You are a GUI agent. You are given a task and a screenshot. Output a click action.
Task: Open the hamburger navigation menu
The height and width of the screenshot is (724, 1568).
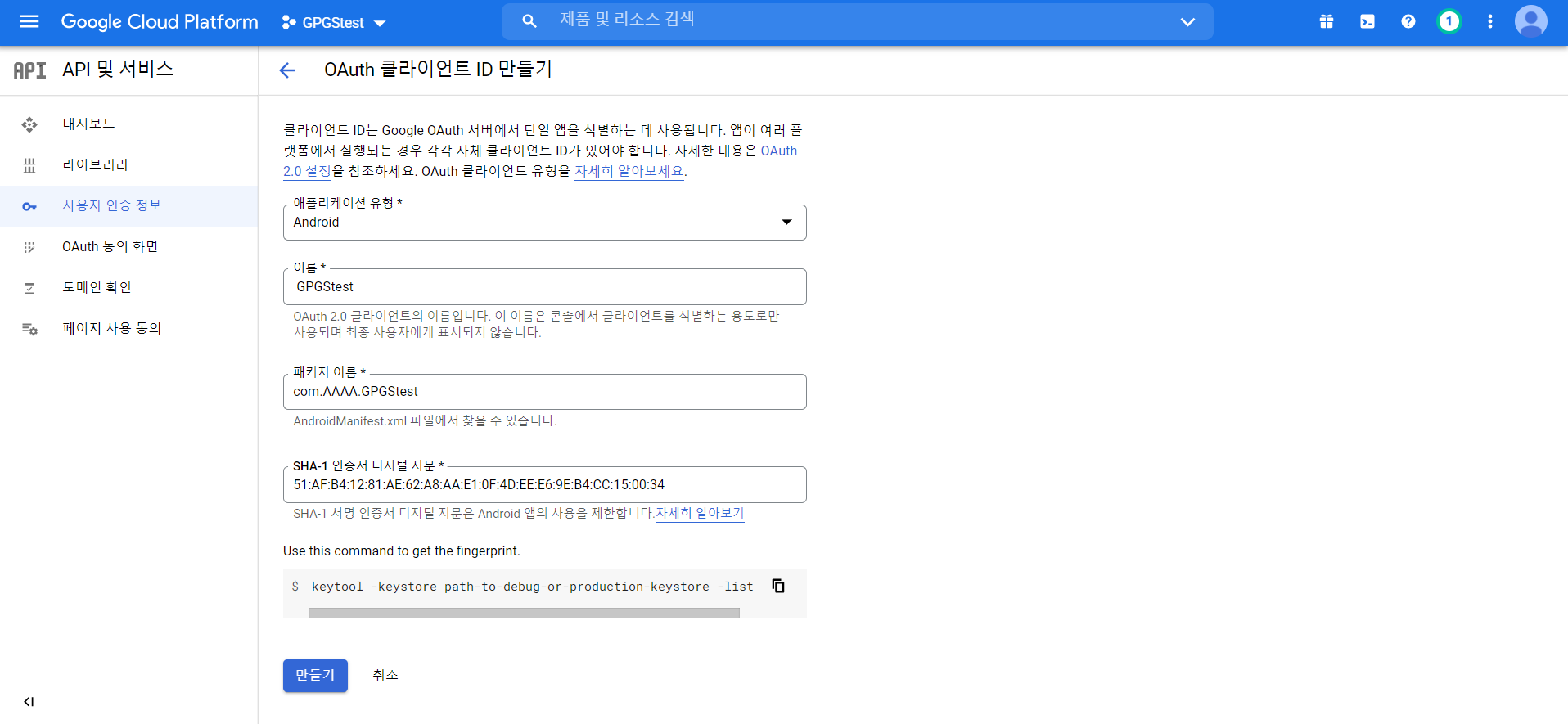(x=29, y=21)
